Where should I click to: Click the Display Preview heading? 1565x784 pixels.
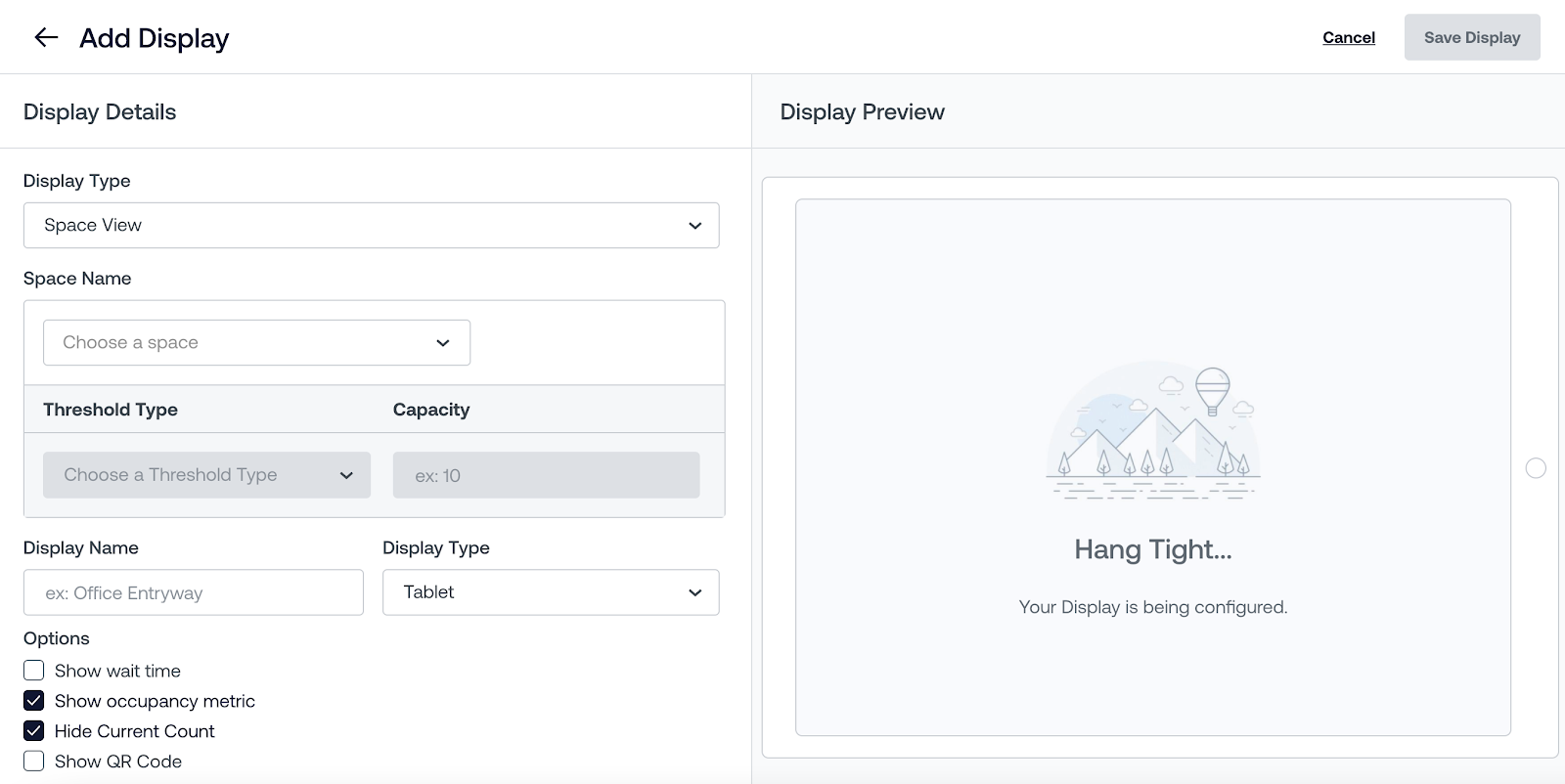point(862,112)
